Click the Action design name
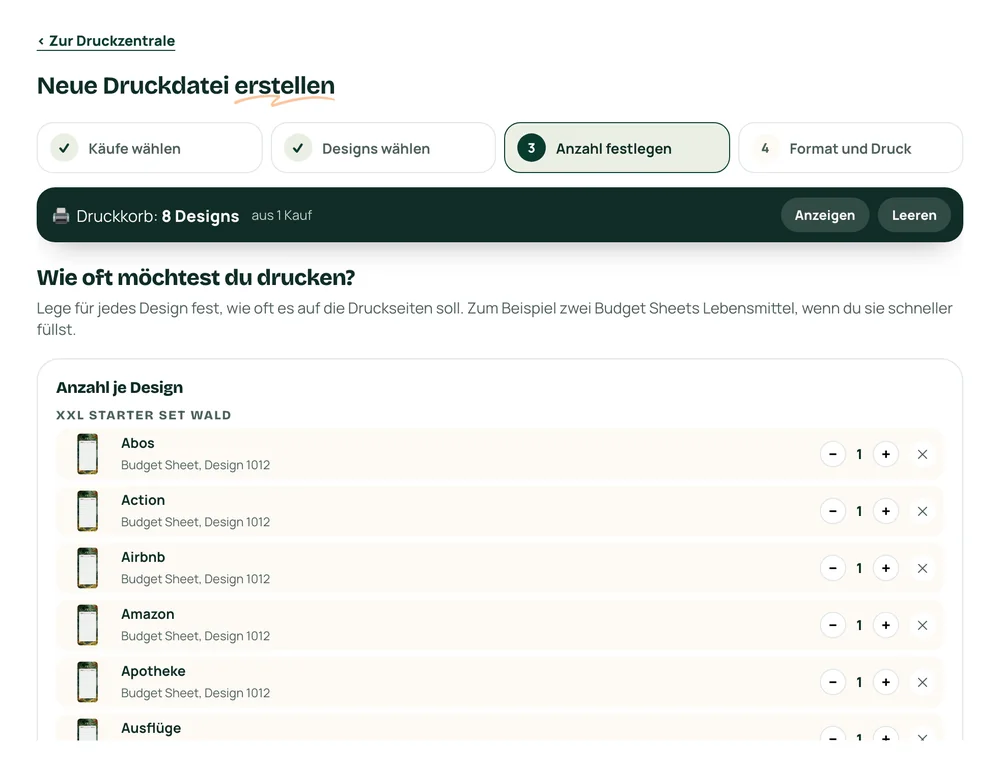The height and width of the screenshot is (769, 1000). [143, 500]
